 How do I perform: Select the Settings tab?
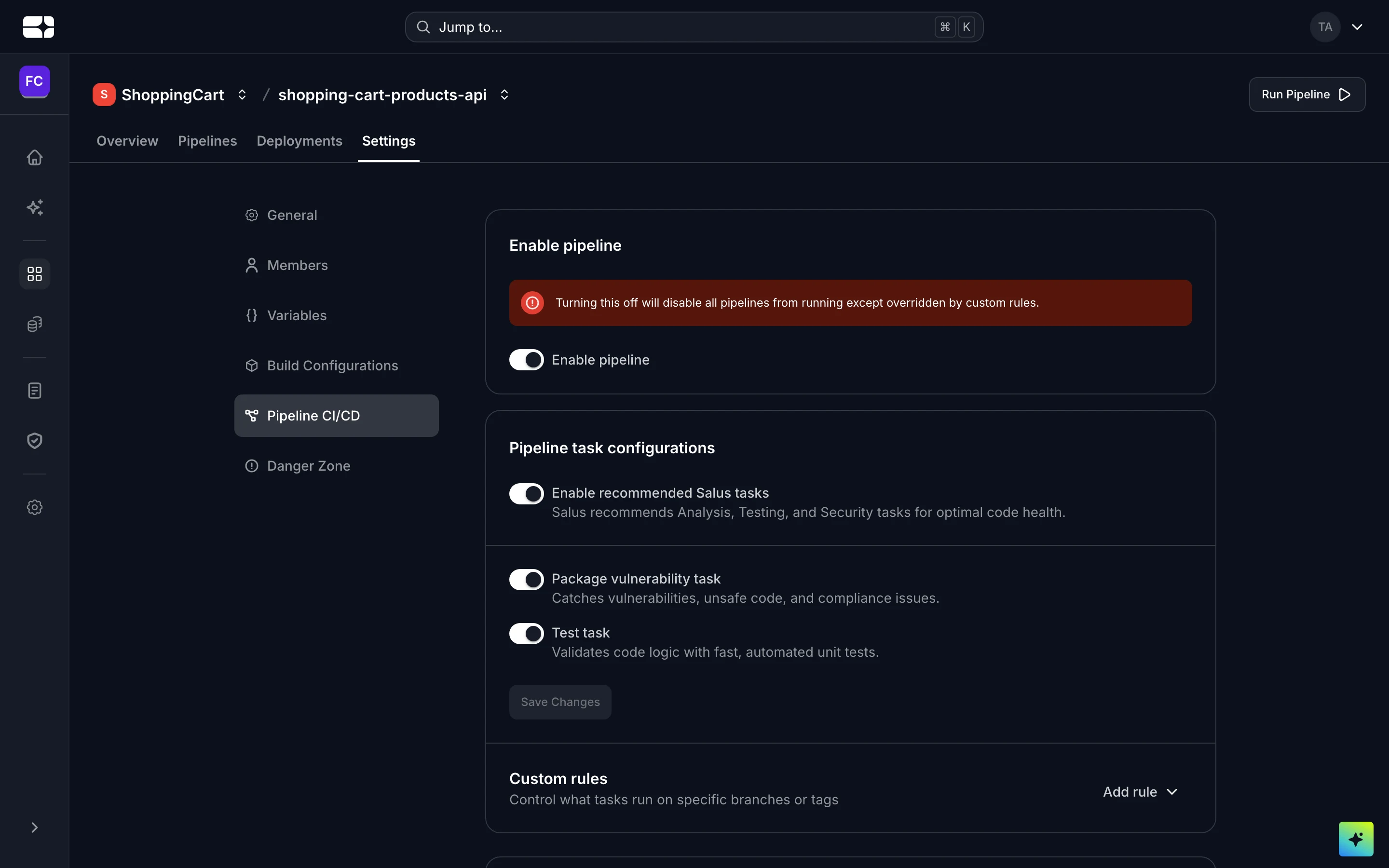point(389,141)
